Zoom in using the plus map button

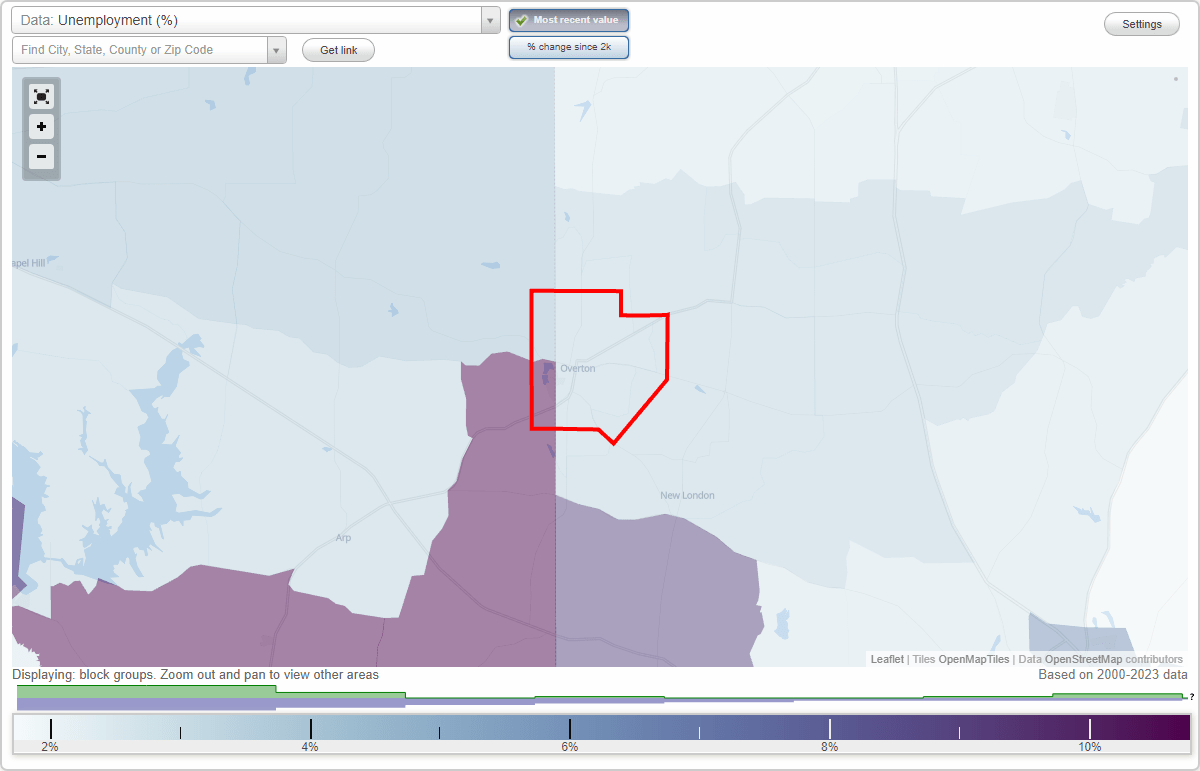tap(41, 127)
